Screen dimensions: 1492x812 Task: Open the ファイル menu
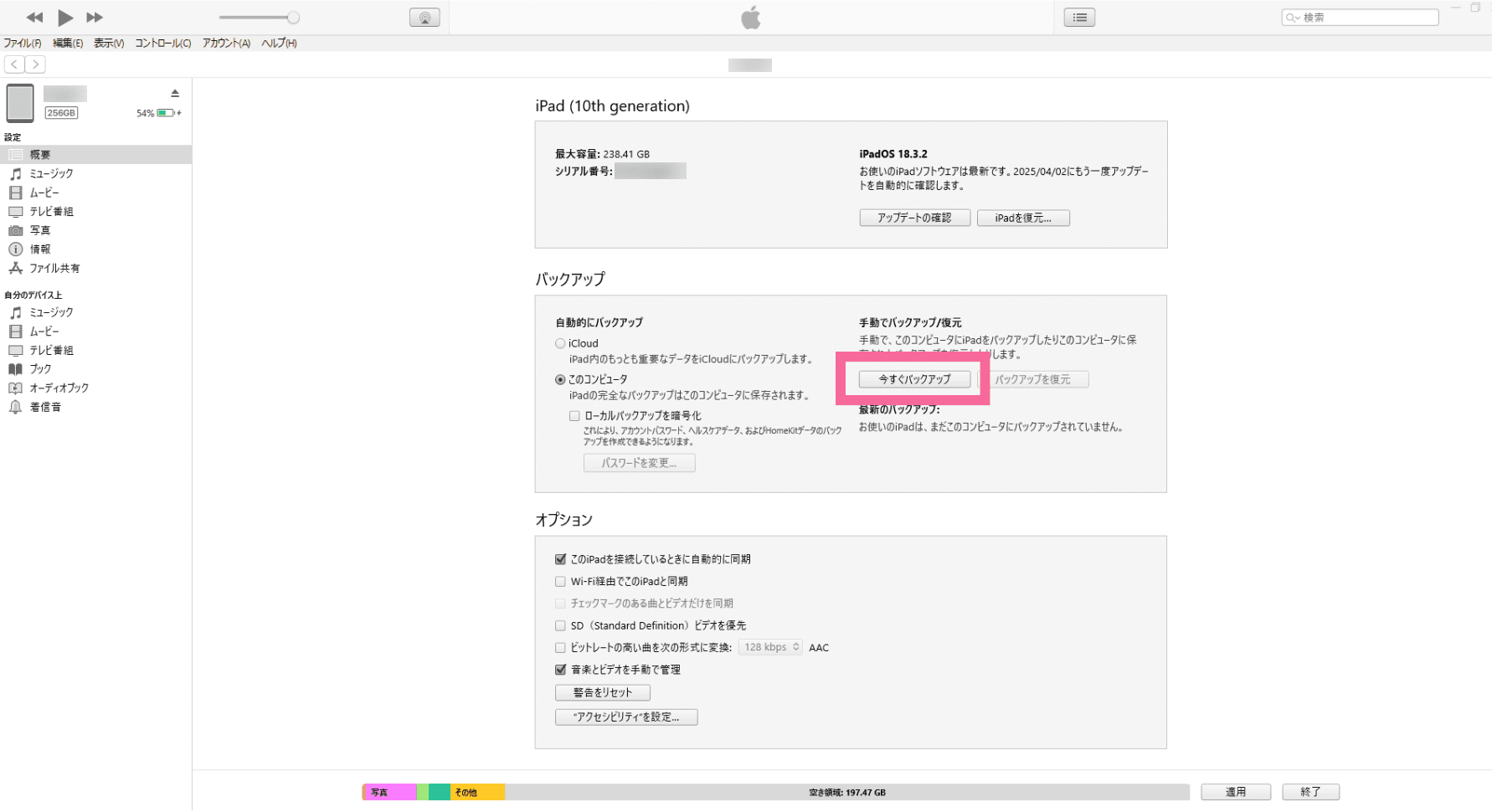(23, 44)
